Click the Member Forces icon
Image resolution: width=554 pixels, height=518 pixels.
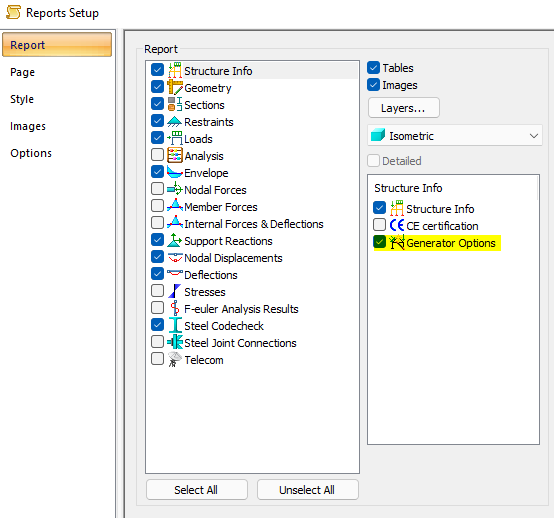point(175,205)
